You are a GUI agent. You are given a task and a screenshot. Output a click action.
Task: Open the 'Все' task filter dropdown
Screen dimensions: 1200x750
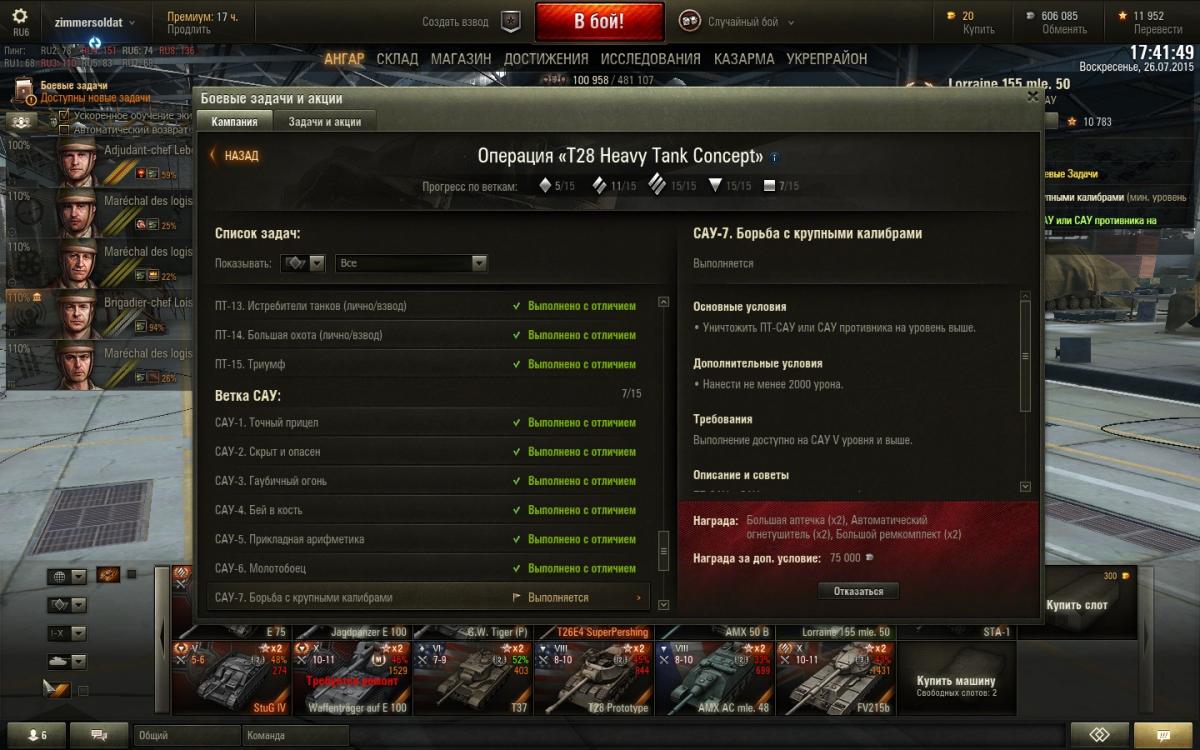[411, 263]
